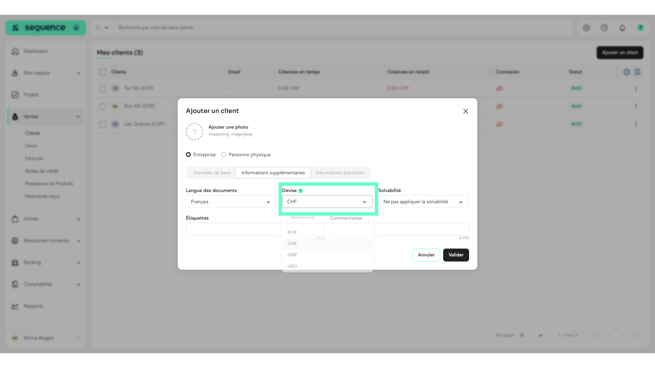Expand the Comptabilité menu chevron

coord(79,284)
